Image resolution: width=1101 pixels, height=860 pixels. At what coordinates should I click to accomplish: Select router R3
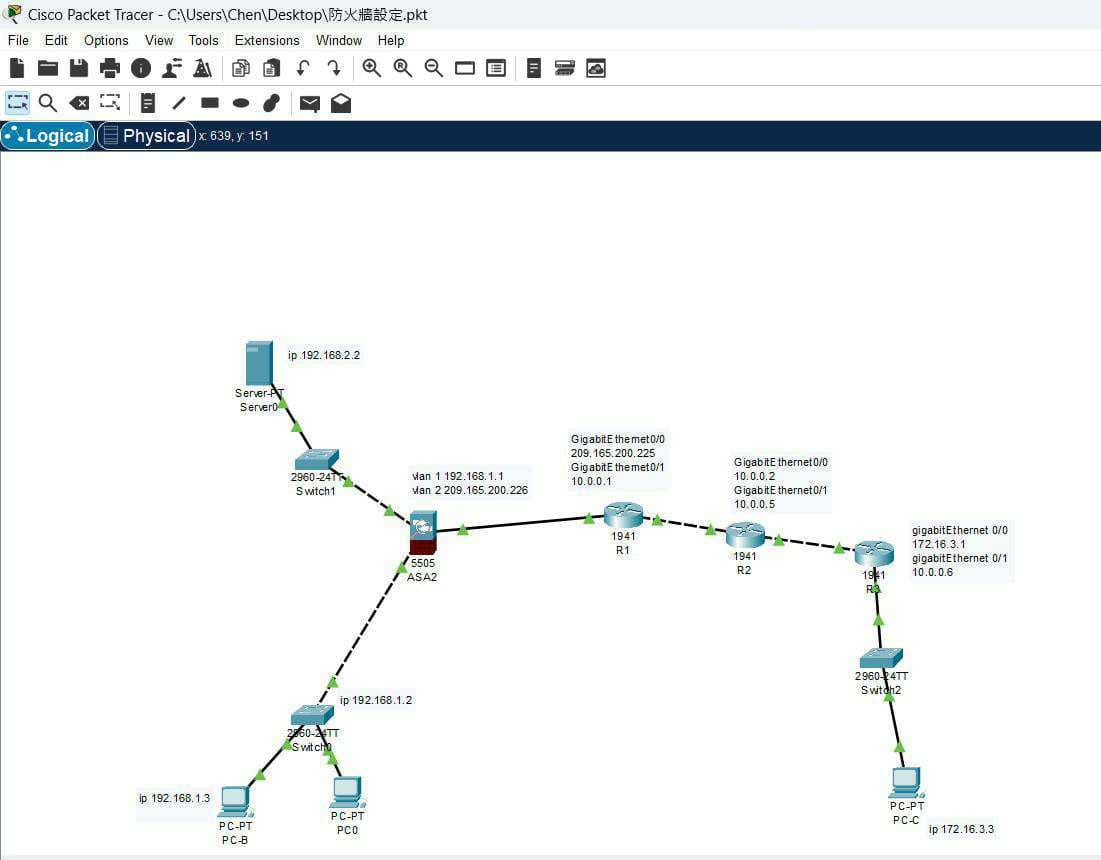coord(874,554)
